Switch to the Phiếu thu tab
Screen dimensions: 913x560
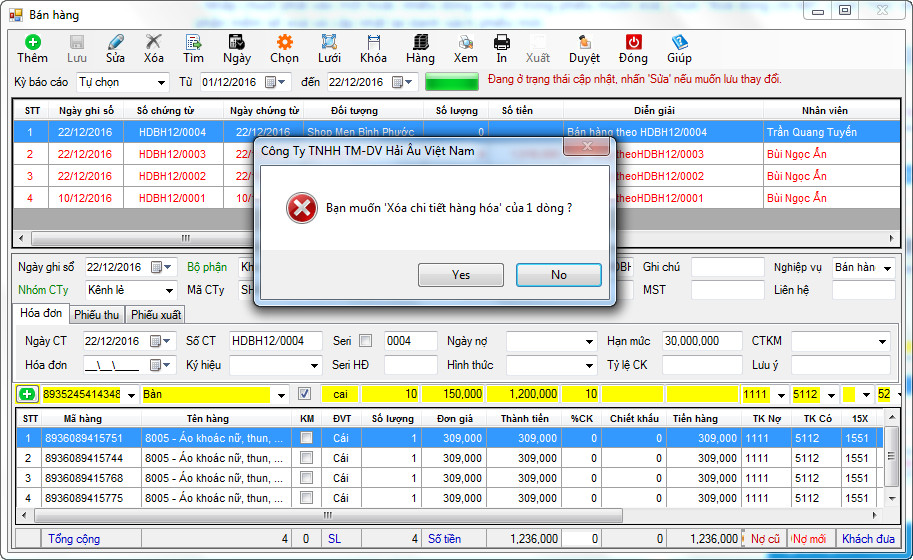tap(97, 314)
